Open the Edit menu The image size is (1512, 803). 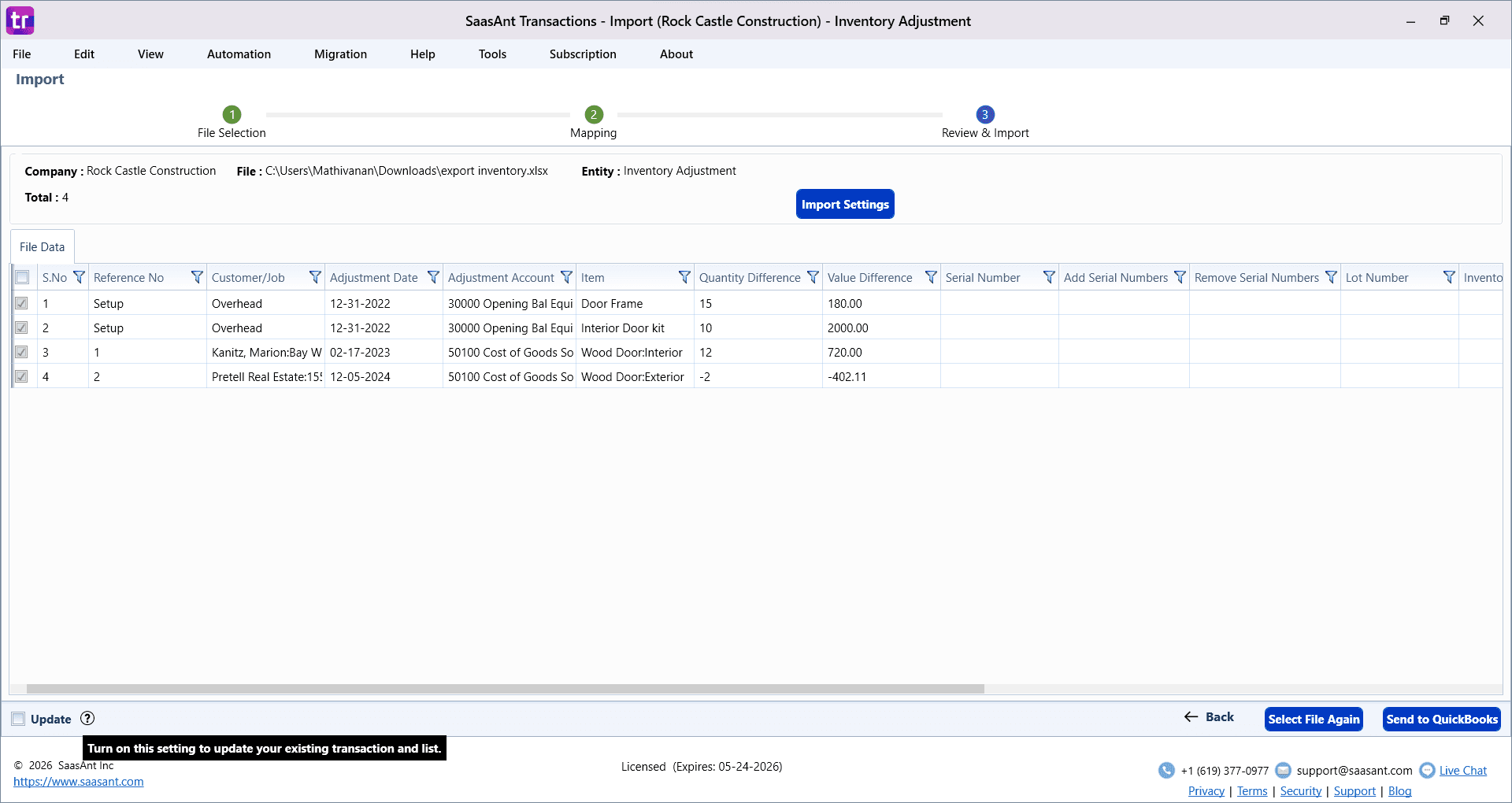[x=84, y=54]
